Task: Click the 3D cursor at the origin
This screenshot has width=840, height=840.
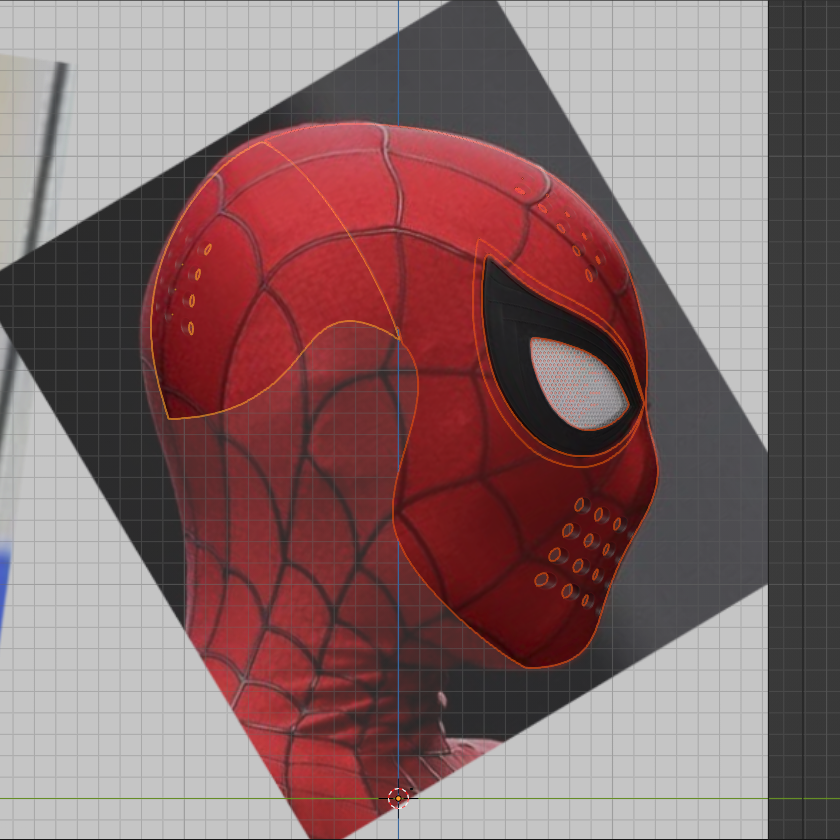Action: tap(398, 798)
